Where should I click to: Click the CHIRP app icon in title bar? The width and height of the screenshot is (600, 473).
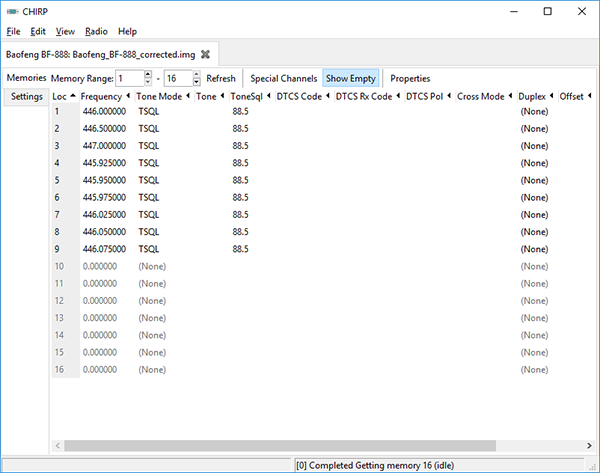click(x=12, y=11)
